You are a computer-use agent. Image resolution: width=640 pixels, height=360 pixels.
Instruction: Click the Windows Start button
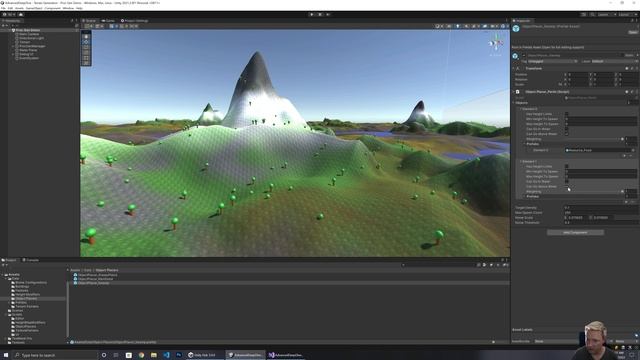tap(6, 355)
